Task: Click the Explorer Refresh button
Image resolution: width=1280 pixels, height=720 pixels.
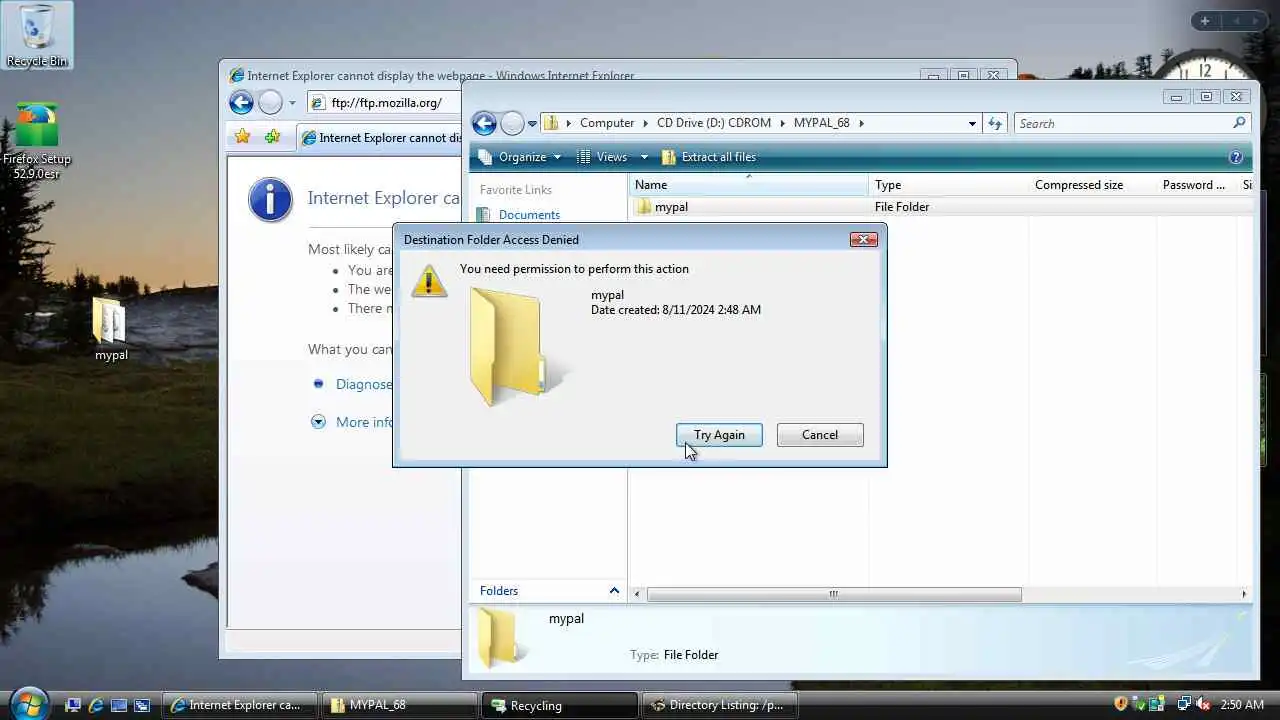Action: click(995, 123)
